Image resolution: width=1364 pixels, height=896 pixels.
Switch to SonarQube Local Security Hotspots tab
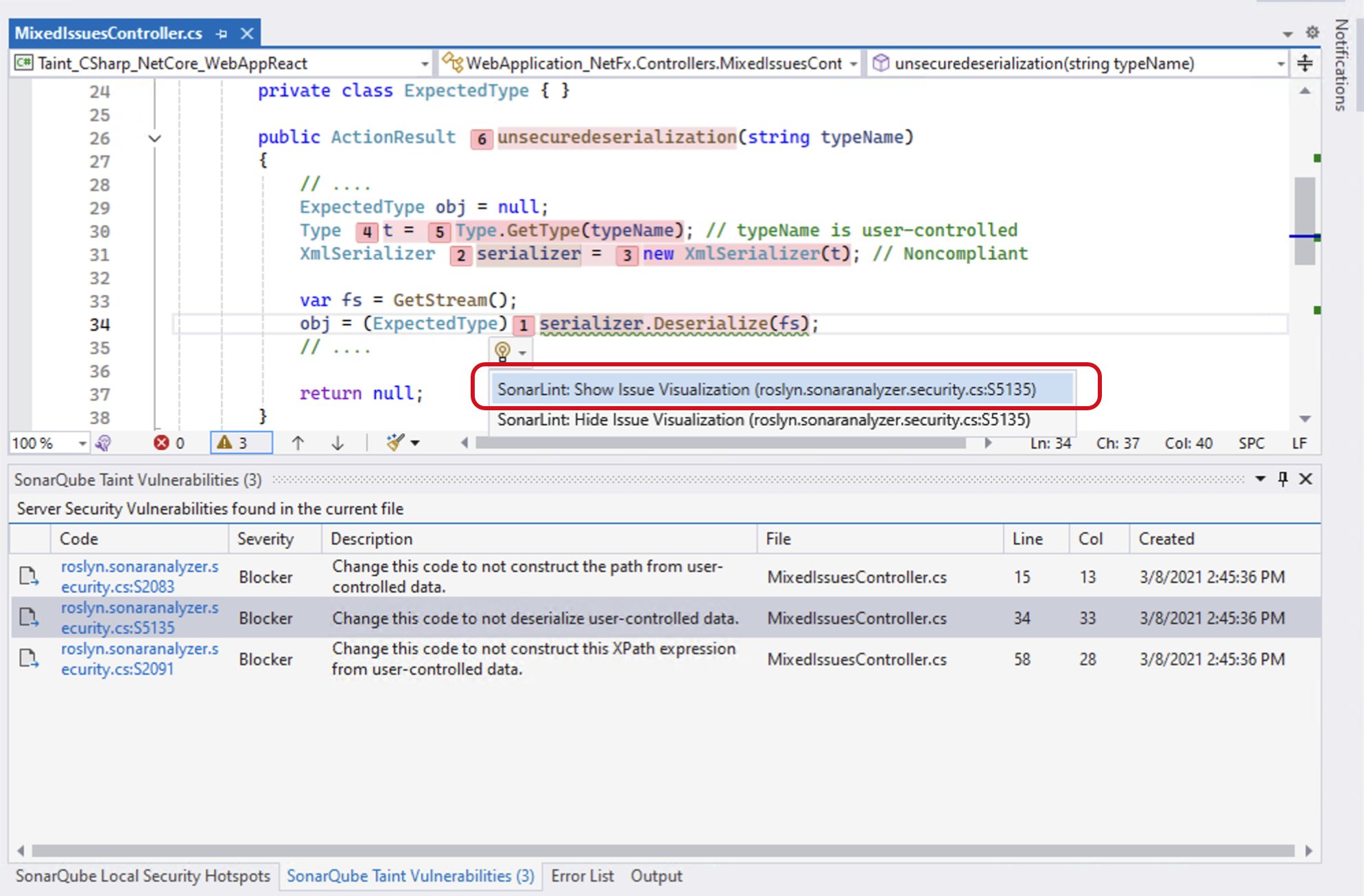pos(143,876)
